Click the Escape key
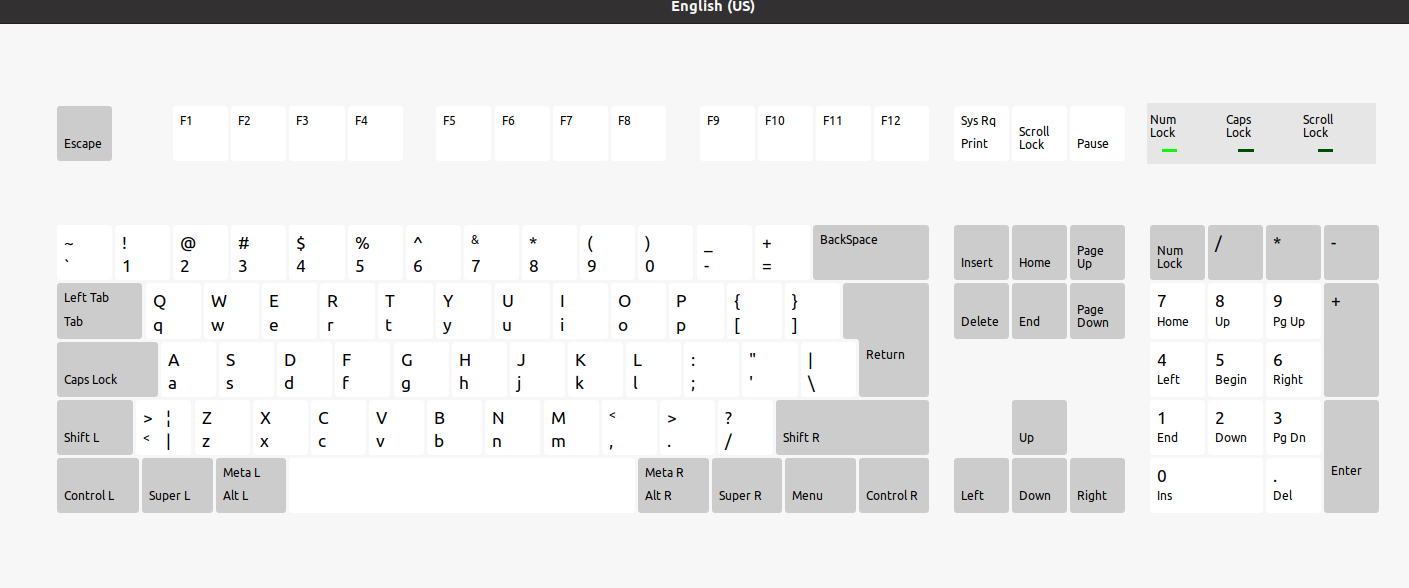The width and height of the screenshot is (1409, 588). tap(84, 133)
